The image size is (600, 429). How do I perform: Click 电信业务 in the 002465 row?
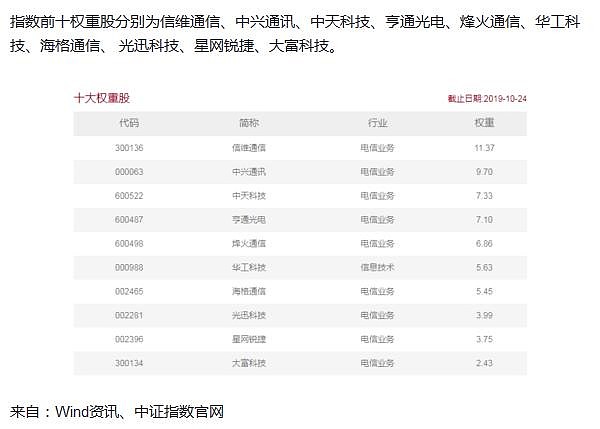pyautogui.click(x=377, y=292)
